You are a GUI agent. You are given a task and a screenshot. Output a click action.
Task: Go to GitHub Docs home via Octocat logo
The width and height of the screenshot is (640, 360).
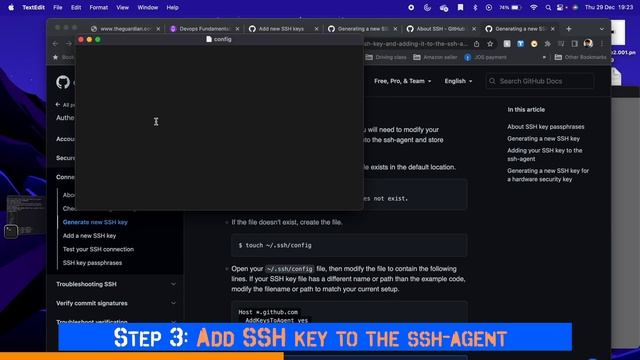[63, 82]
